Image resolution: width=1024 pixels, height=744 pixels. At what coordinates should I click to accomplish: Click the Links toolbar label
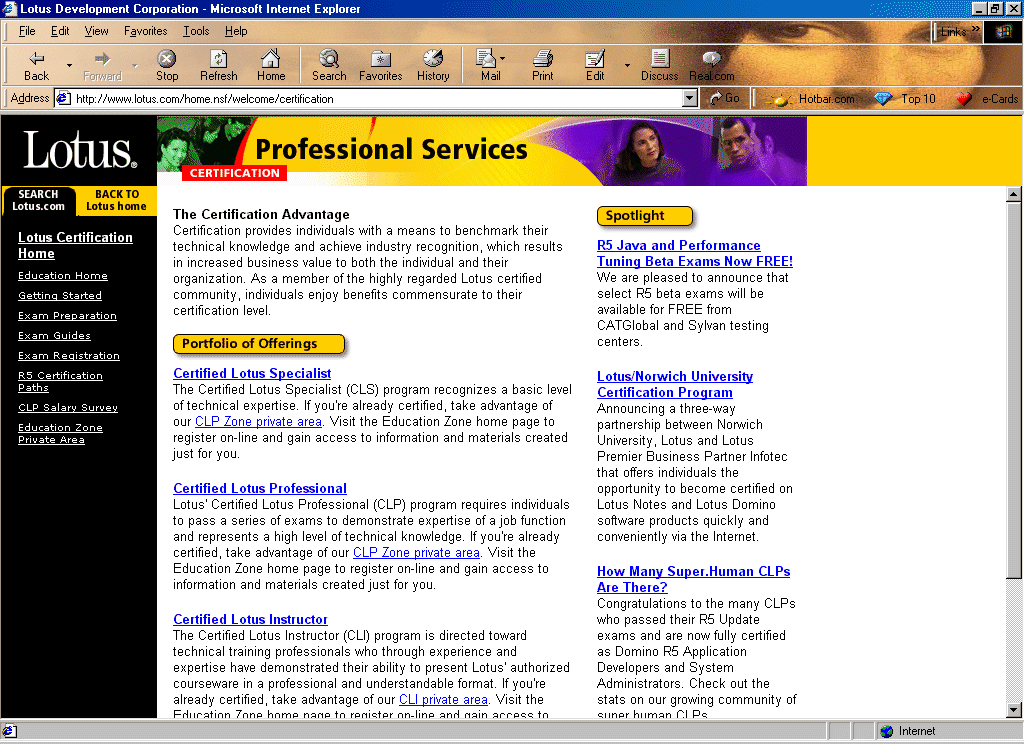click(953, 31)
